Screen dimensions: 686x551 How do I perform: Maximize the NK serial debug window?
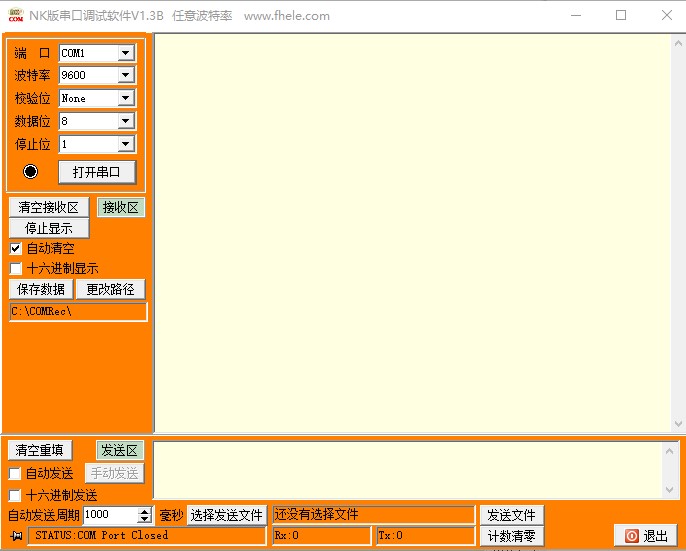pyautogui.click(x=621, y=15)
